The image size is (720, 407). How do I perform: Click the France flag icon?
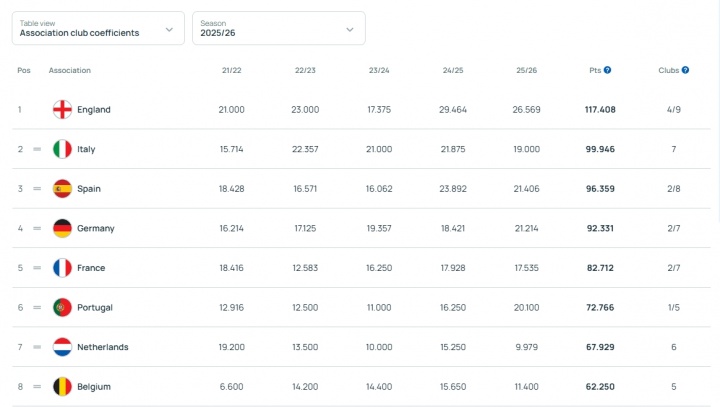(62, 268)
